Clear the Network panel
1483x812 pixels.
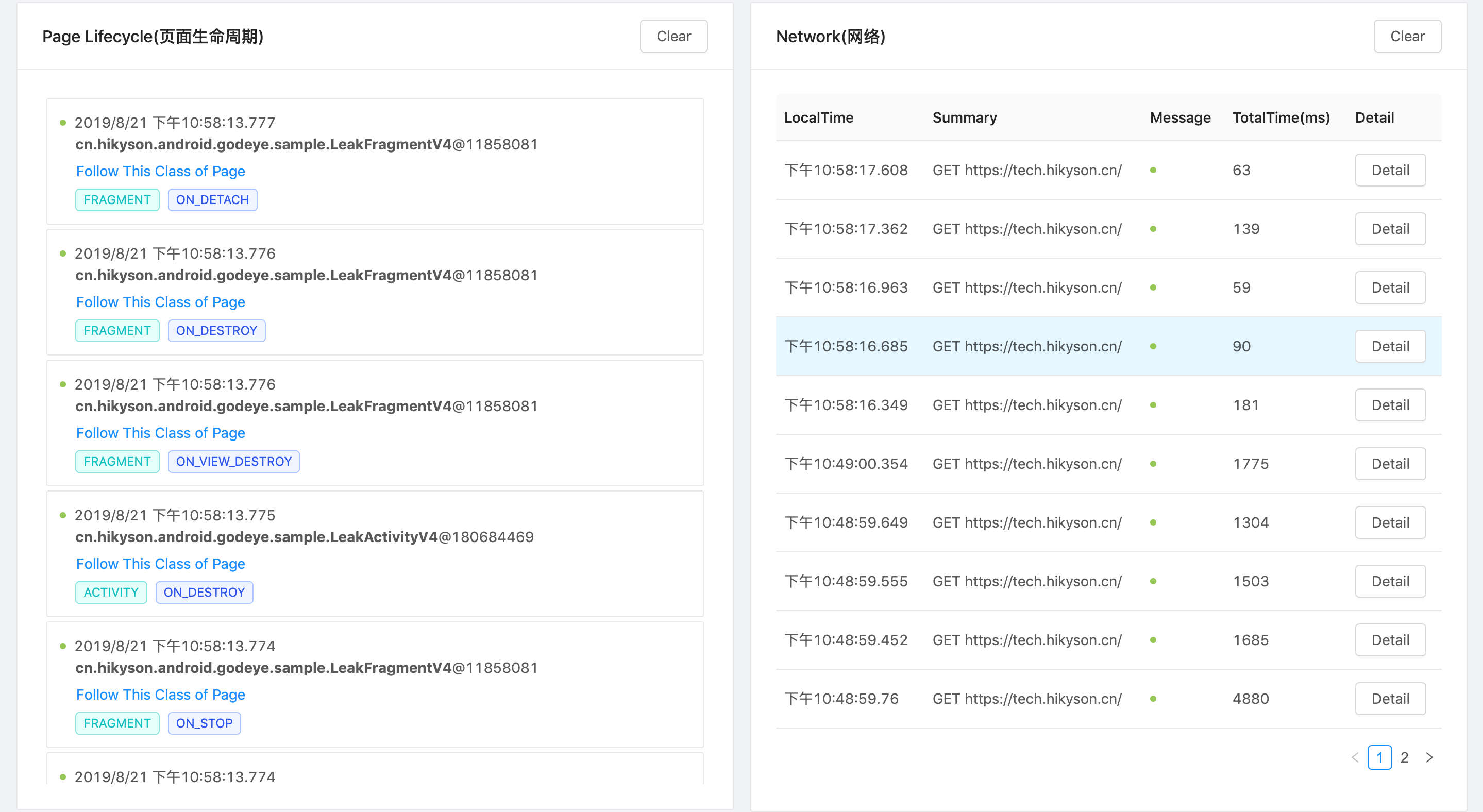[x=1406, y=36]
